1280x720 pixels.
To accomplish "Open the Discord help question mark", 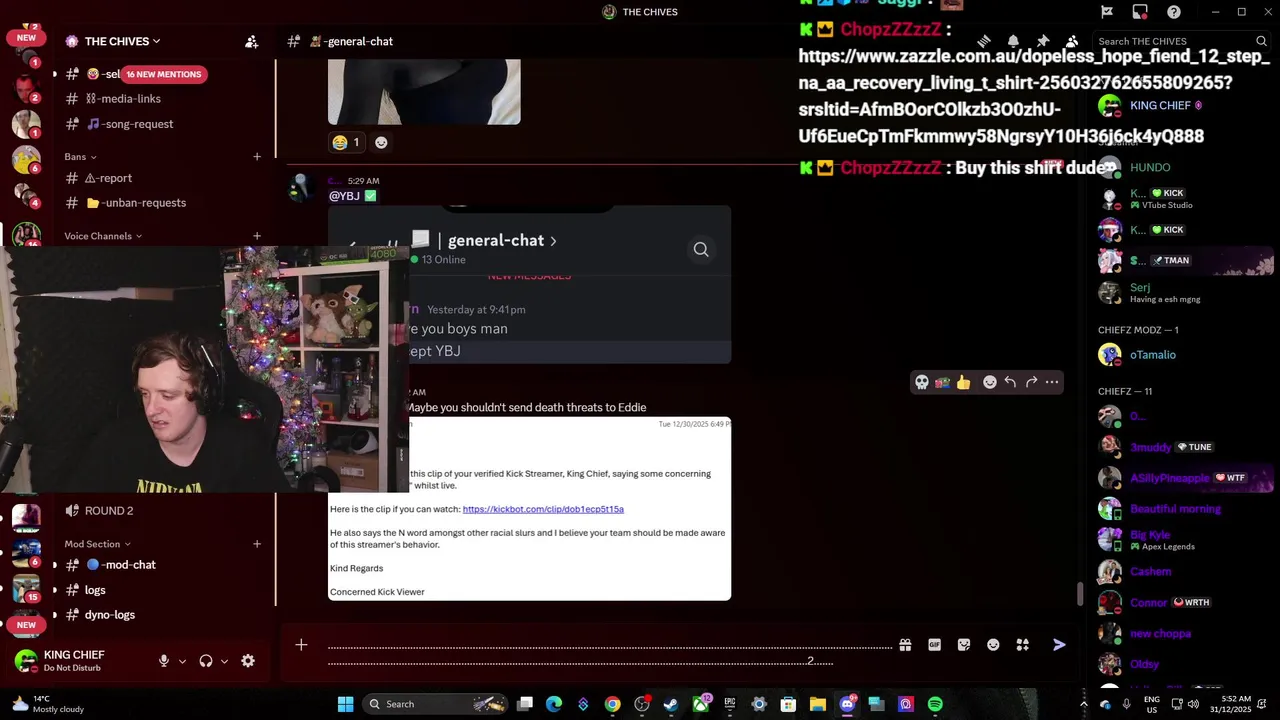I will [1174, 12].
